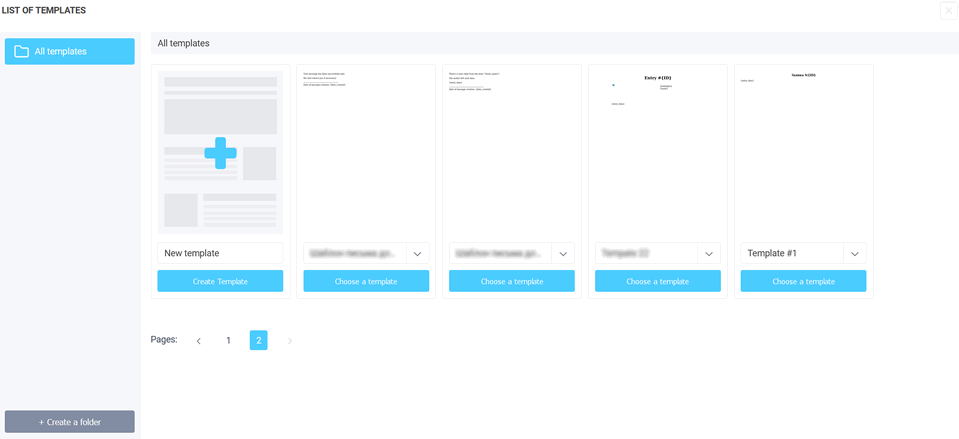Select page 2 in pagination
The width and height of the screenshot is (959, 439).
258,341
